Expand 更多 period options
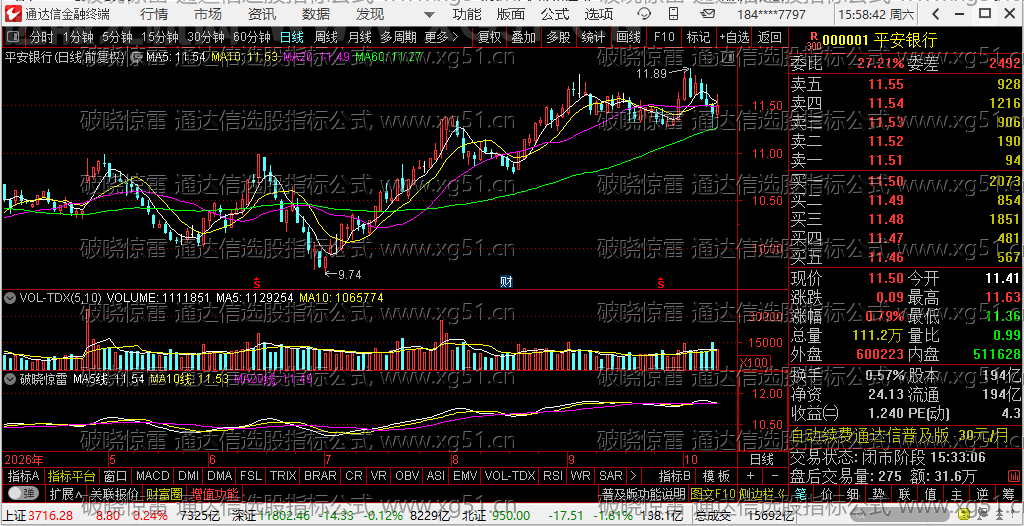This screenshot has width=1024, height=526. click(x=441, y=37)
